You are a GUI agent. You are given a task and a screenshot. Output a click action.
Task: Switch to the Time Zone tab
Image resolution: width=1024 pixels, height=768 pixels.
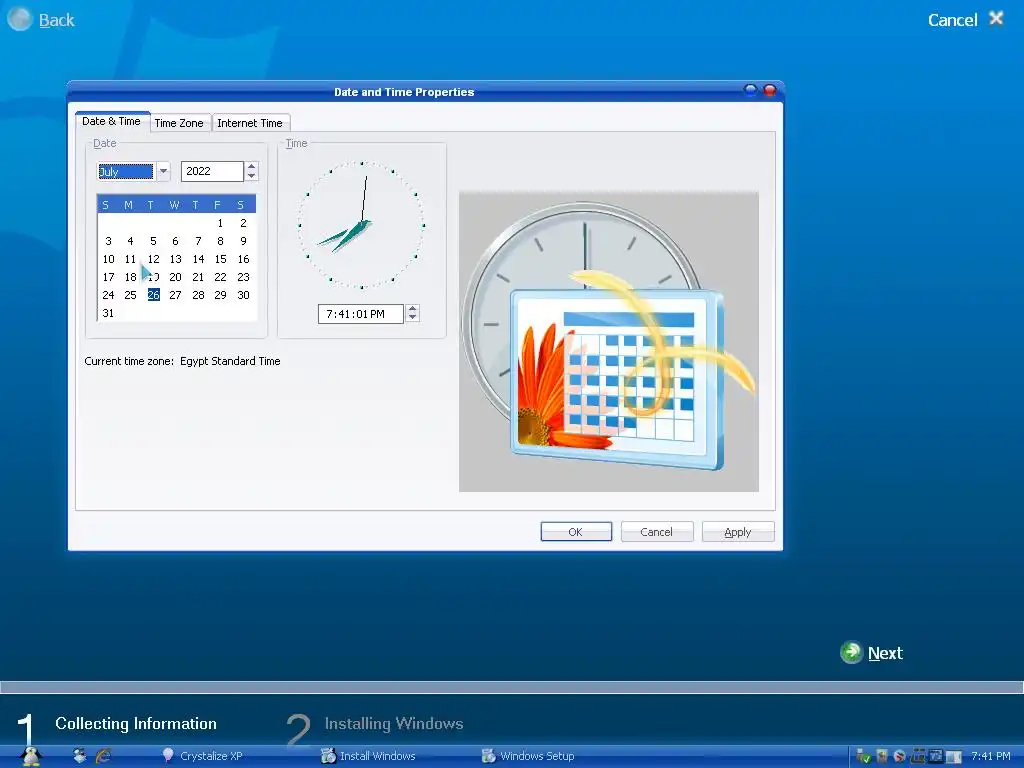pos(179,123)
